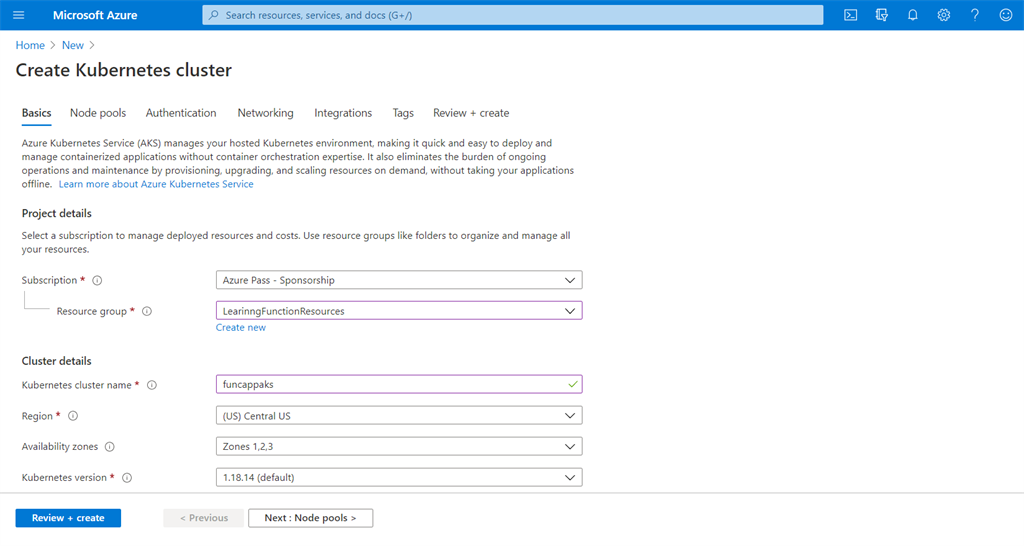Image resolution: width=1024 pixels, height=546 pixels.
Task: Open the notifications bell
Action: click(x=913, y=15)
